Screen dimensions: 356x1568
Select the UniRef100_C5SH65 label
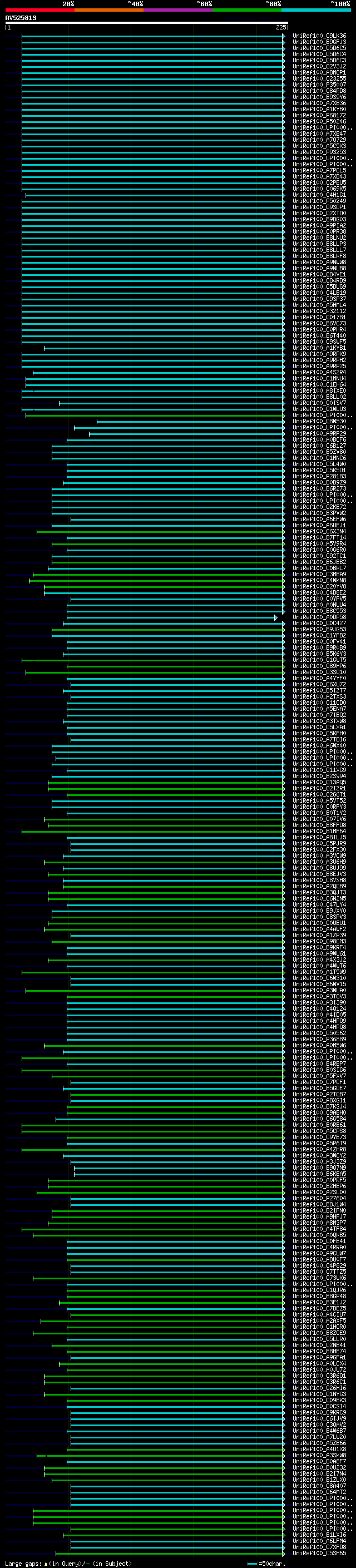point(319,1553)
